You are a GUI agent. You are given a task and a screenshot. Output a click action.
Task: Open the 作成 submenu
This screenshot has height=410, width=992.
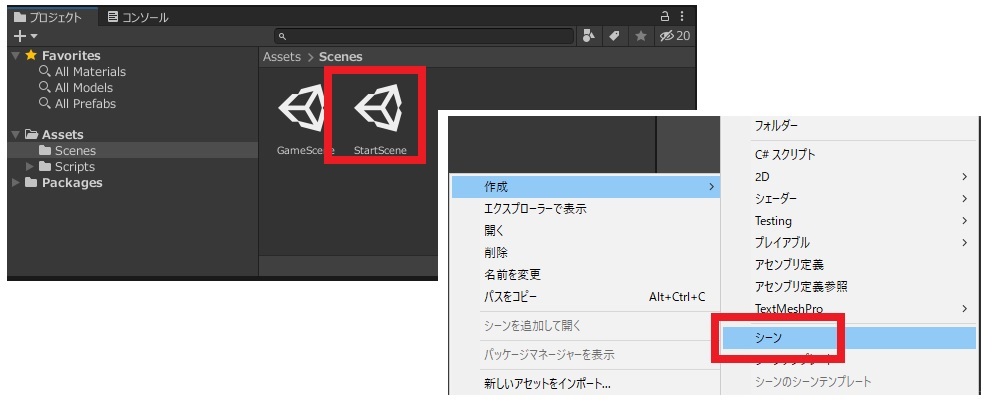(x=586, y=187)
